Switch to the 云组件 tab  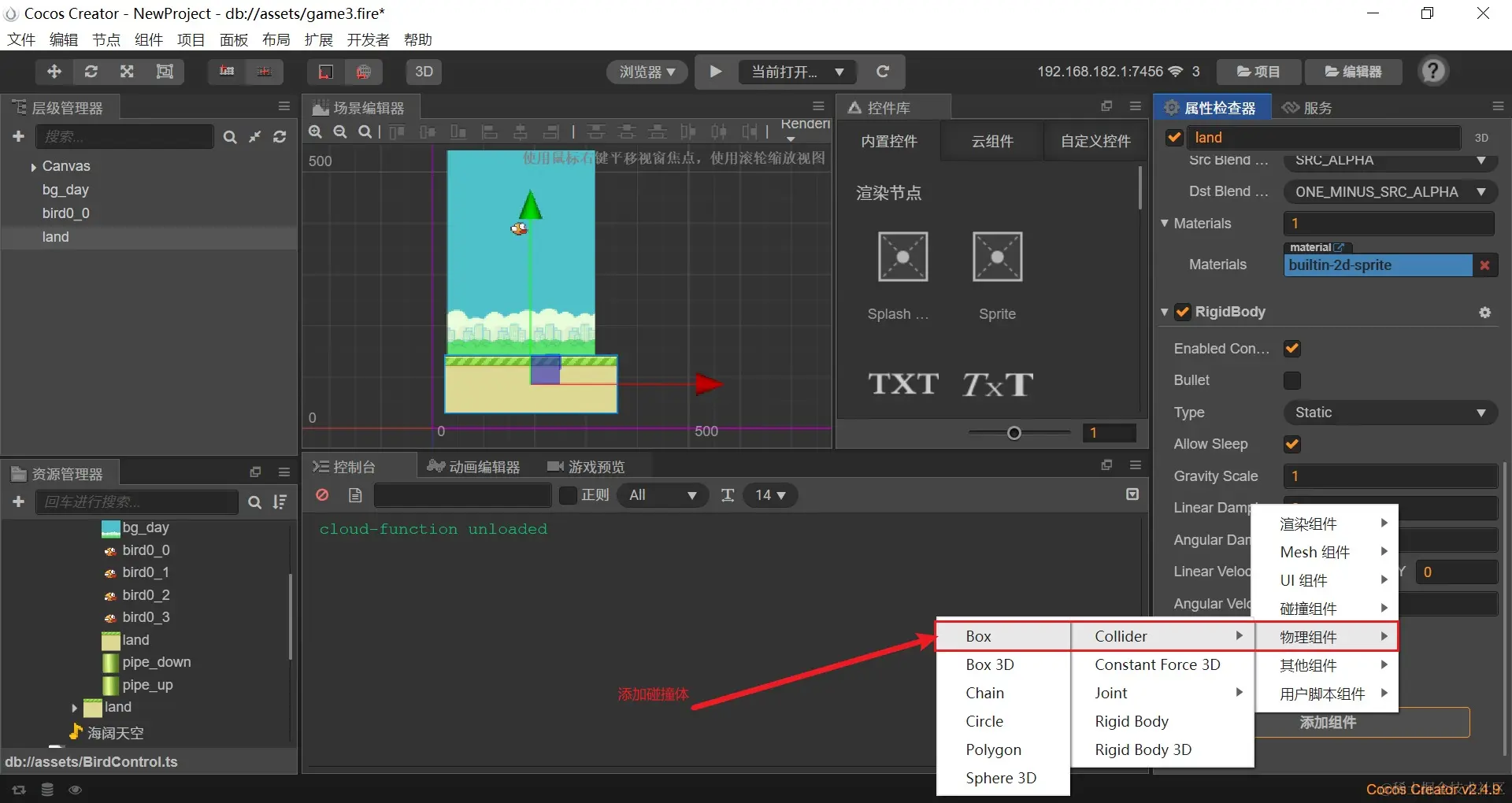(x=992, y=141)
